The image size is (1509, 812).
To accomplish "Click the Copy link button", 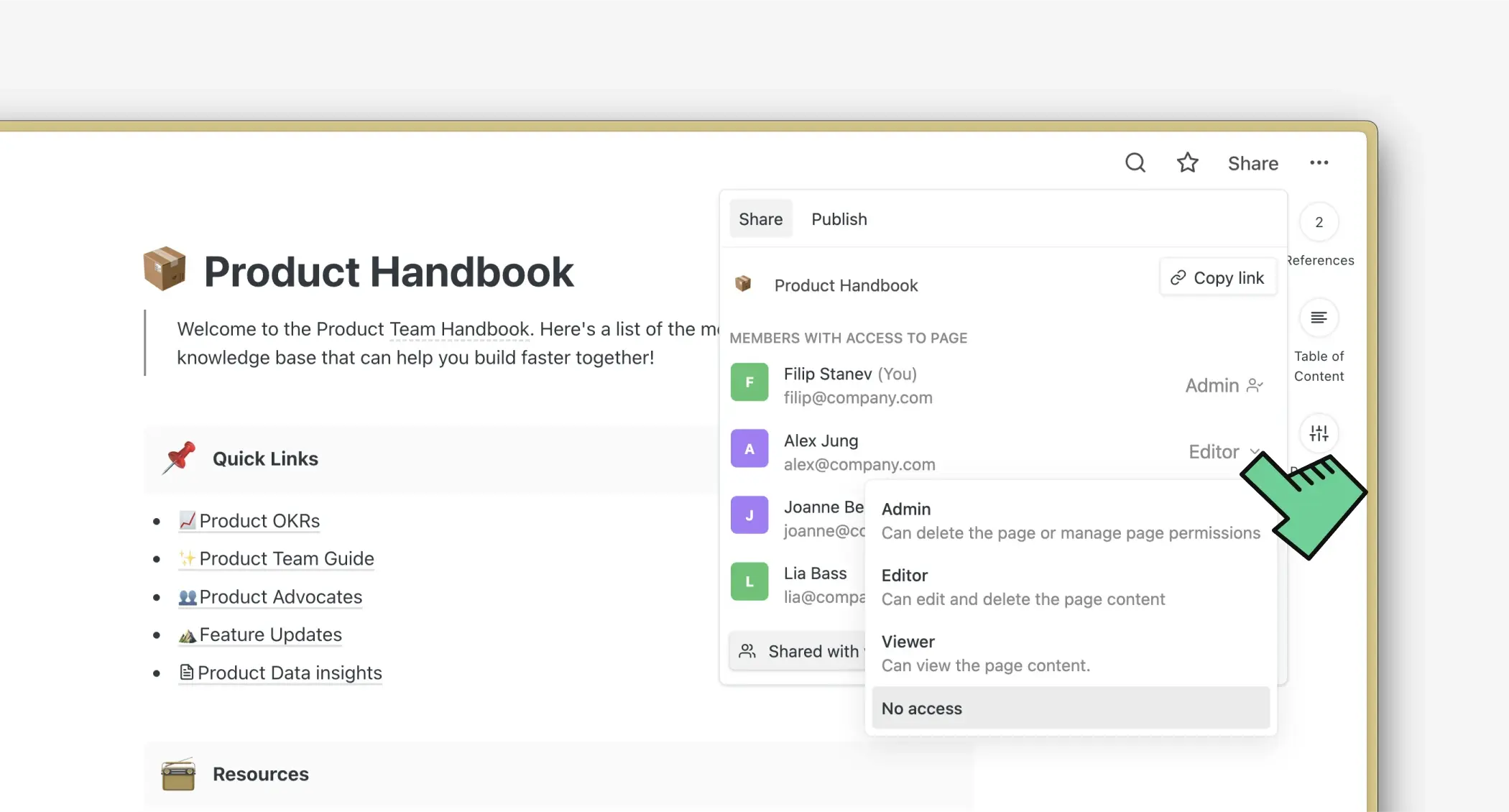I will (x=1217, y=278).
